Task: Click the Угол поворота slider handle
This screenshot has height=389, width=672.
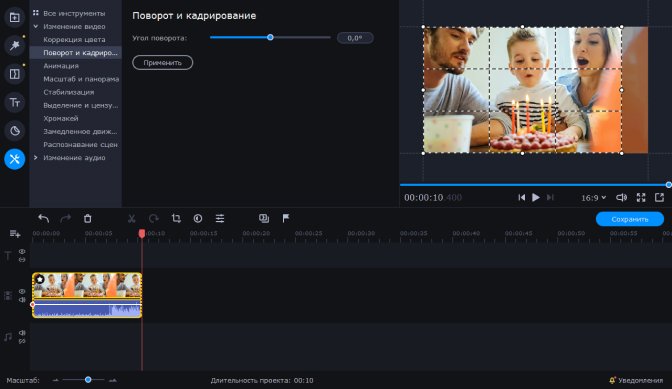Action: [270, 37]
